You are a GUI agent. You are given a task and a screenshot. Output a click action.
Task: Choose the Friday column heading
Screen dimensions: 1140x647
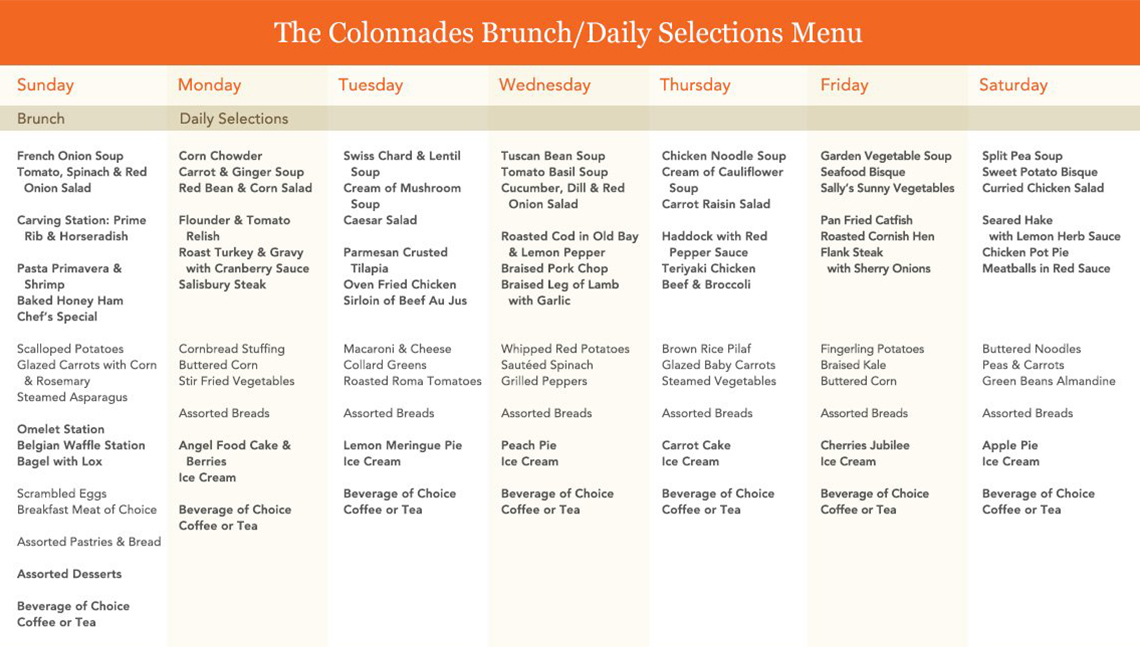(844, 85)
